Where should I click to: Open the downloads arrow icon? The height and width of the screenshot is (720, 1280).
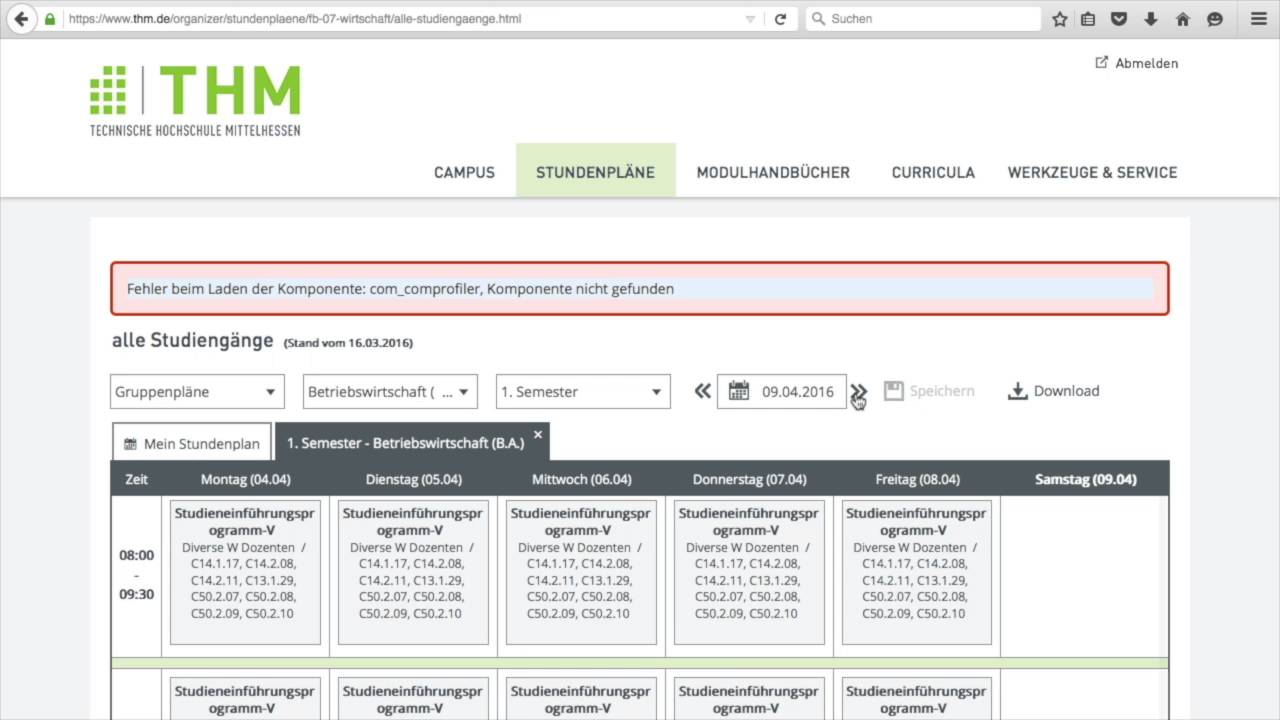coord(1151,19)
